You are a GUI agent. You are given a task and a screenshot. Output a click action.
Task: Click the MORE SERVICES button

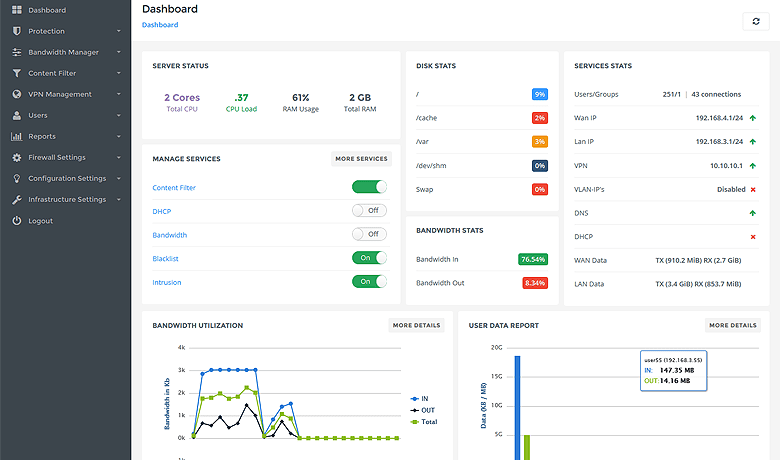361,159
